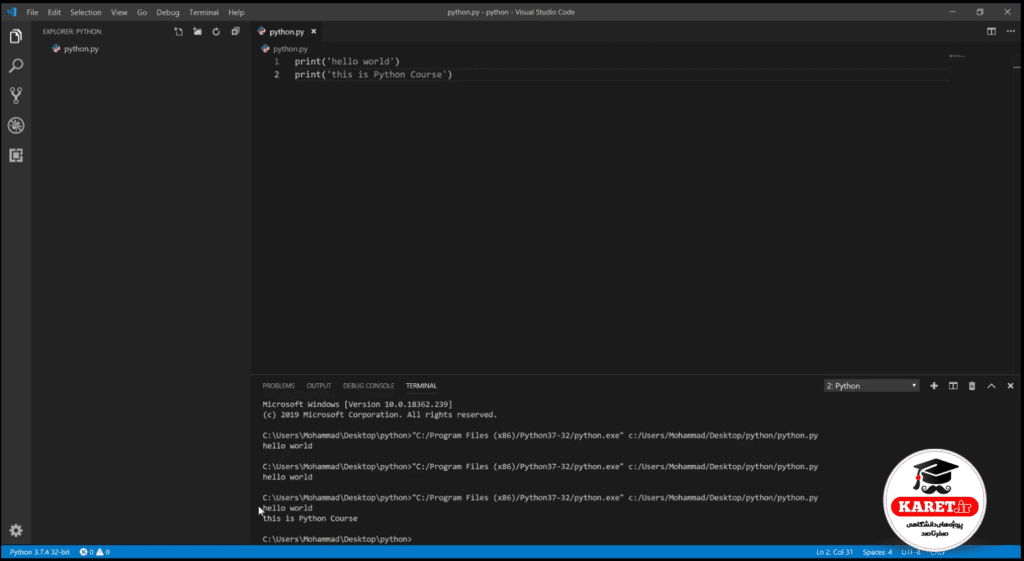Image resolution: width=1024 pixels, height=561 pixels.
Task: Kill the terminal with trash icon
Action: click(972, 386)
